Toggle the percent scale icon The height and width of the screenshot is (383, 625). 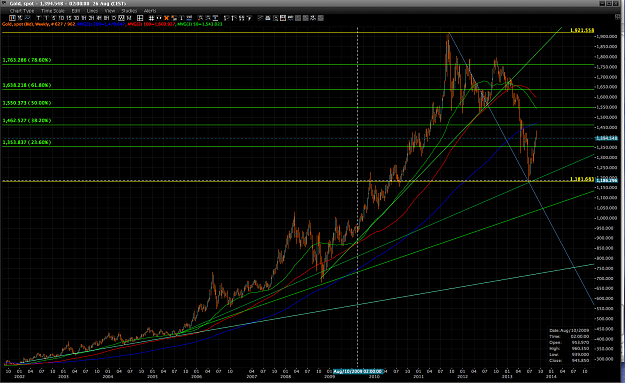click(x=20, y=18)
